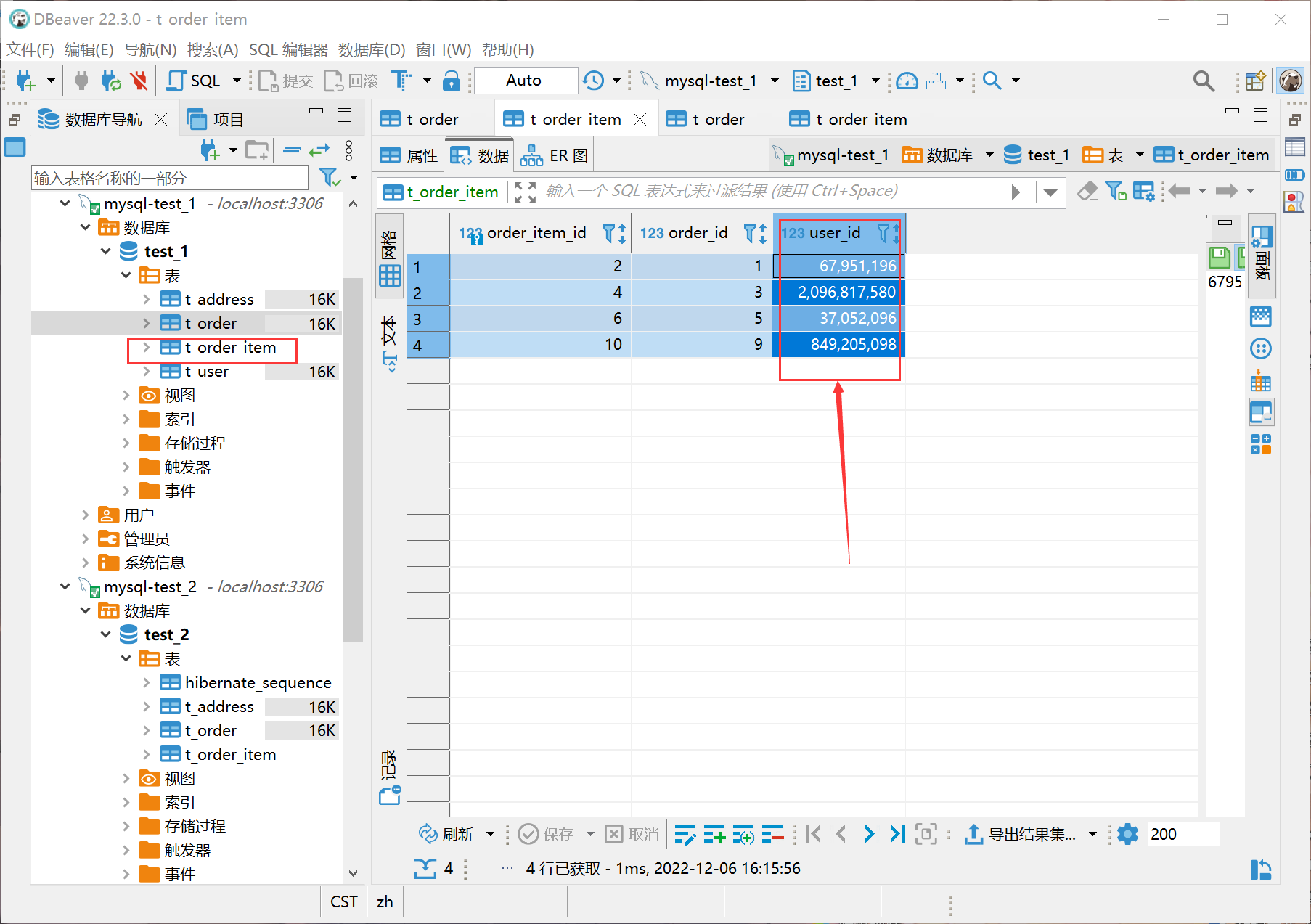
Task: Click the order_item_id column filter icon
Action: (x=609, y=233)
